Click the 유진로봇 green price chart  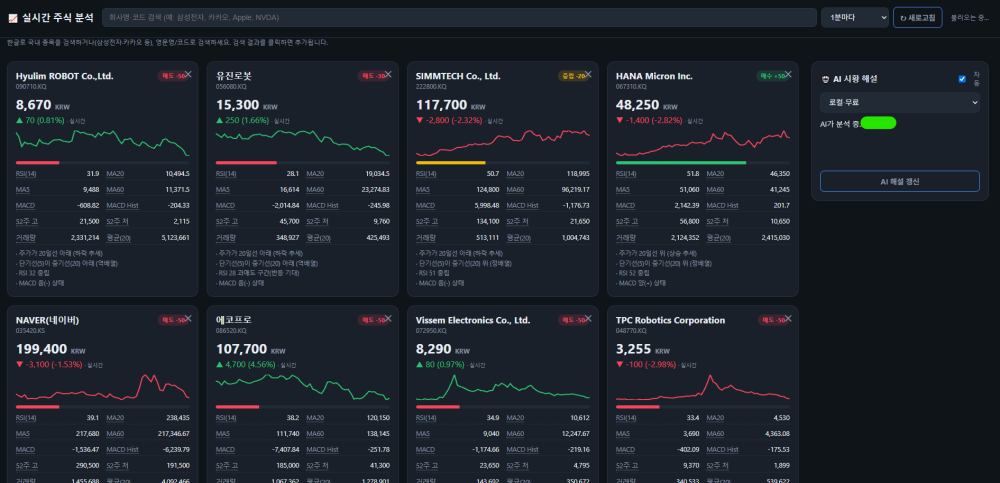(x=303, y=143)
